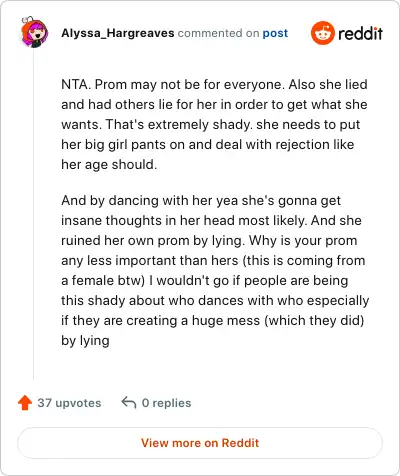Open the blue "post" link
400x476 pixels.
click(x=275, y=33)
